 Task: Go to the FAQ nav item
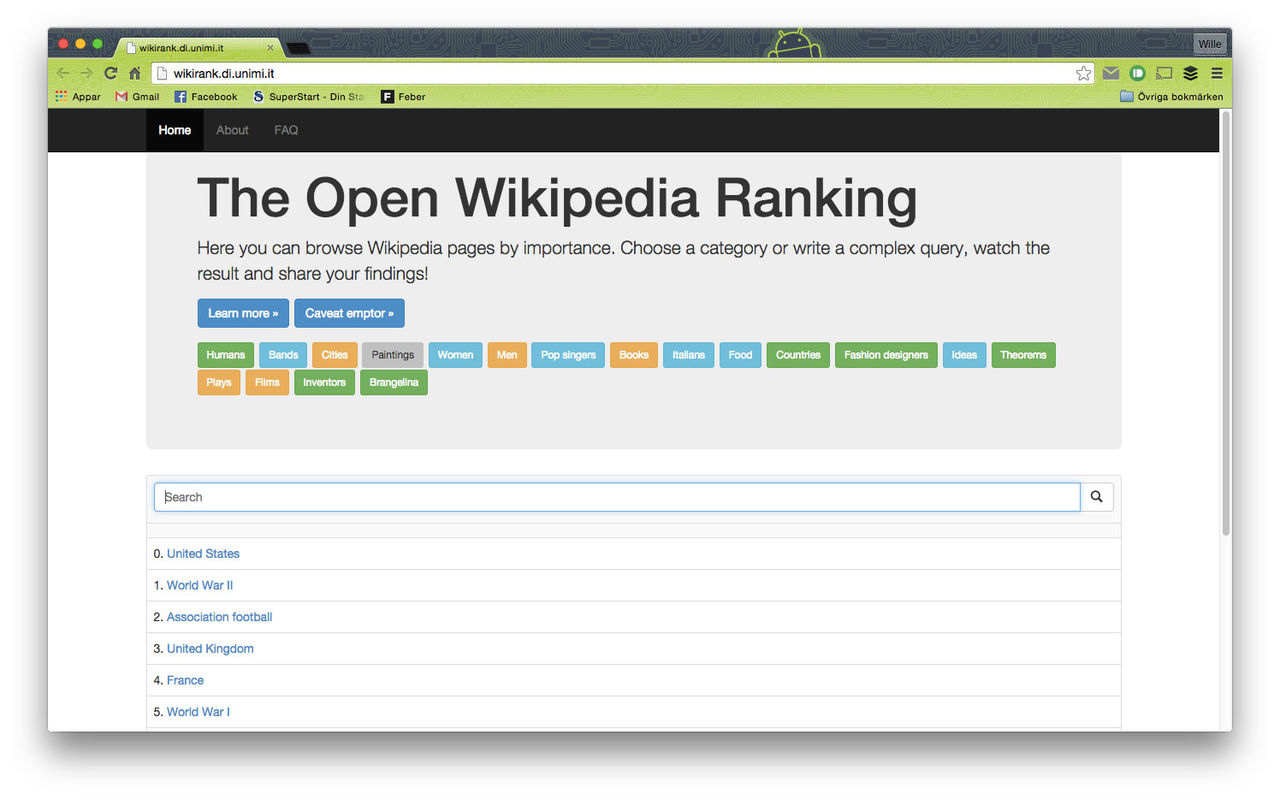pos(286,130)
